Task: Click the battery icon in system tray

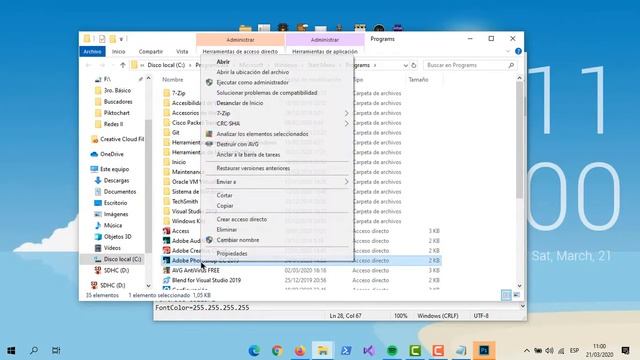Action: [538, 351]
